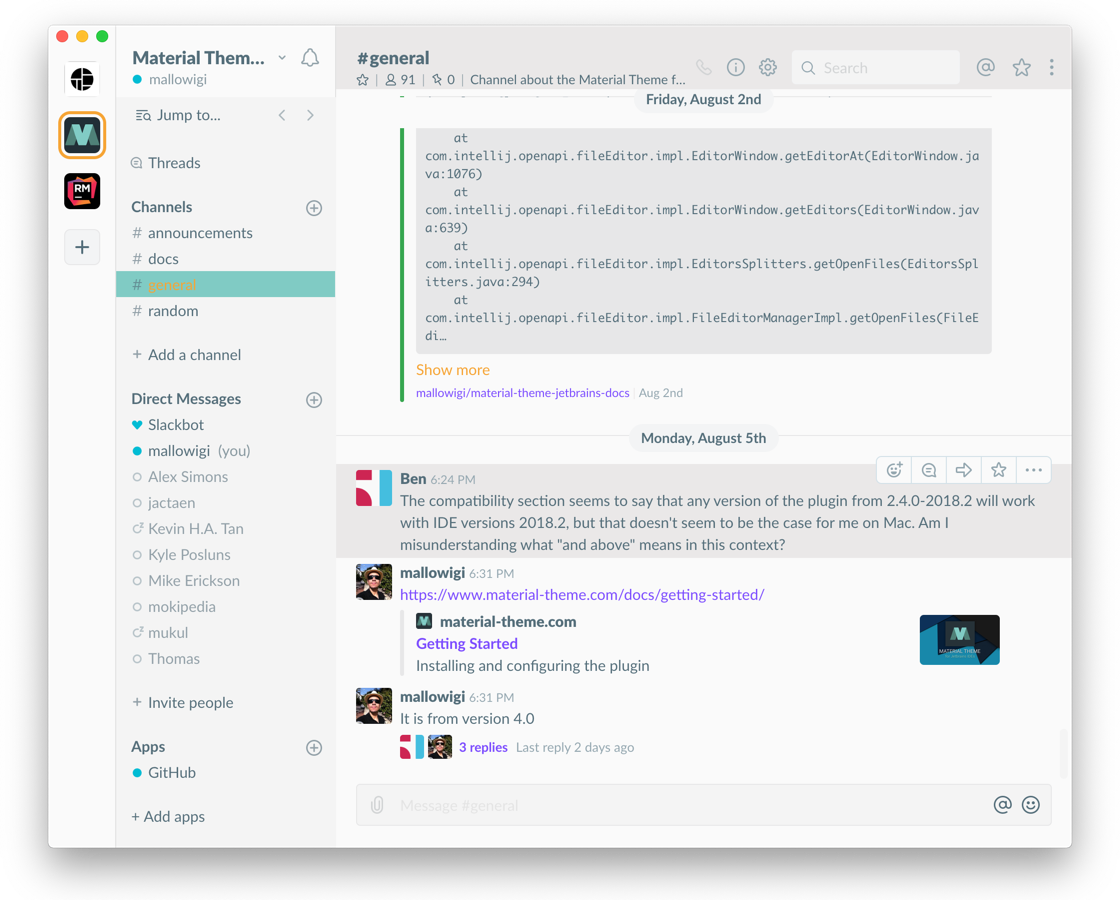Start a thread reply on Ben's message
Screen dimensions: 1120x900
pyautogui.click(x=928, y=469)
